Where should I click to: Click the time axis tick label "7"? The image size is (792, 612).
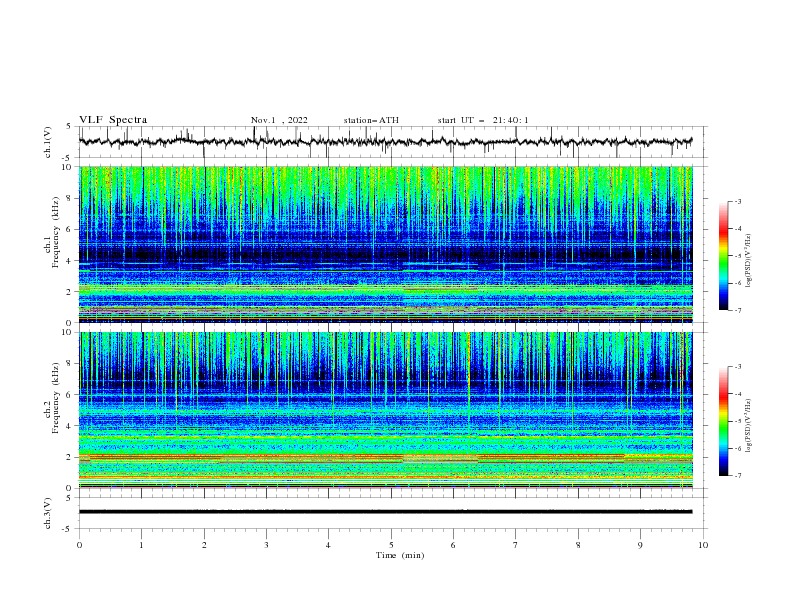click(516, 545)
